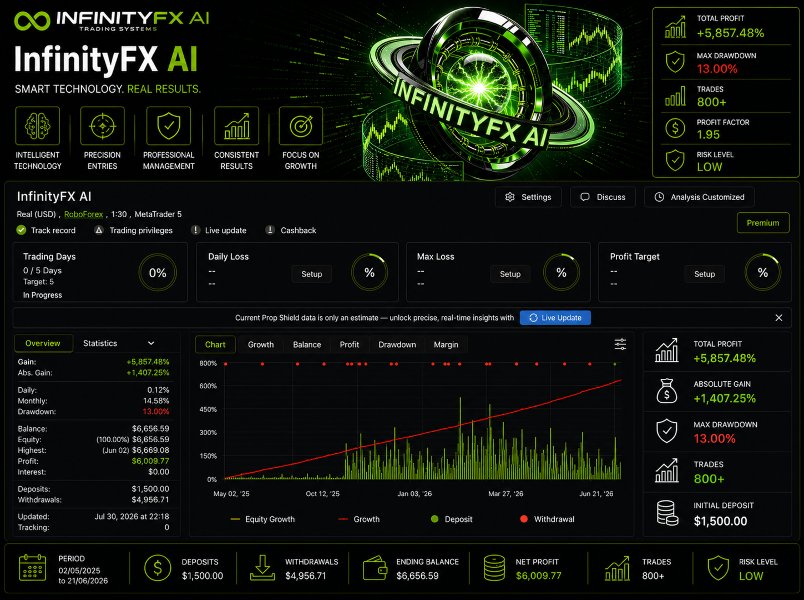This screenshot has width=804, height=600.
Task: Click the bottom bar Trades chart icon
Action: [617, 568]
